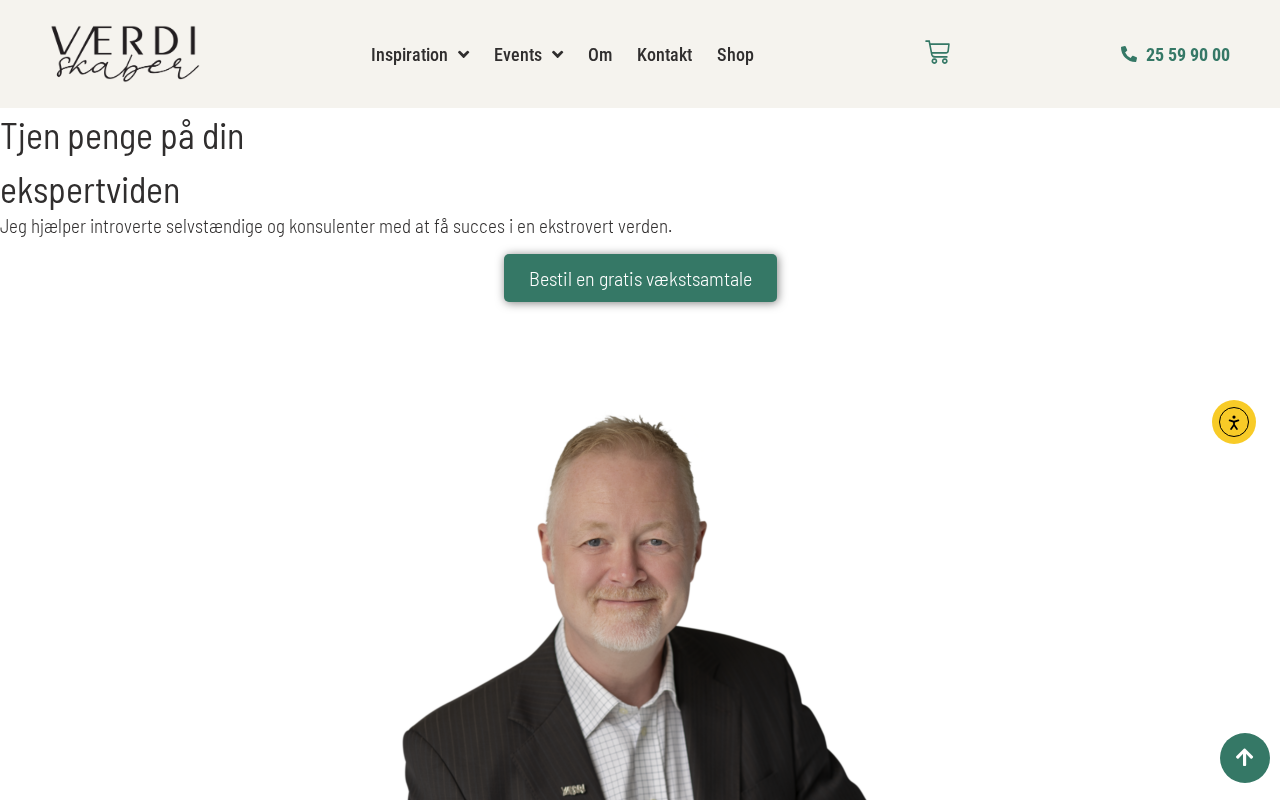Click the introverte selvstændige subtitle text
Image resolution: width=1280 pixels, height=800 pixels.
336,226
